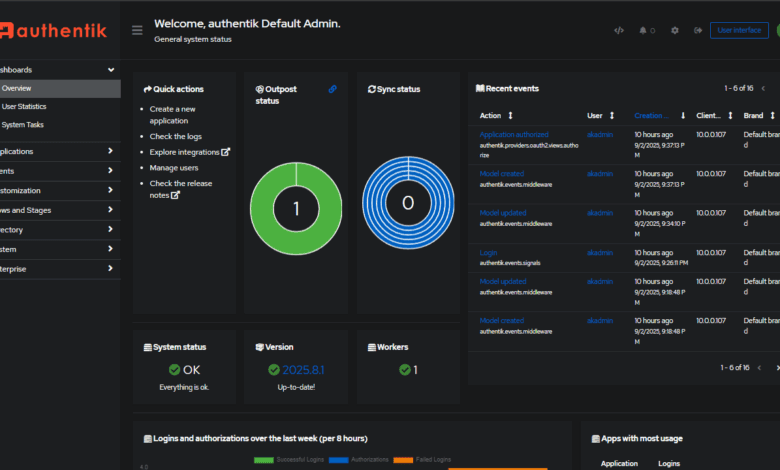
Task: Select Overview in the sidebar
Action: (60, 89)
